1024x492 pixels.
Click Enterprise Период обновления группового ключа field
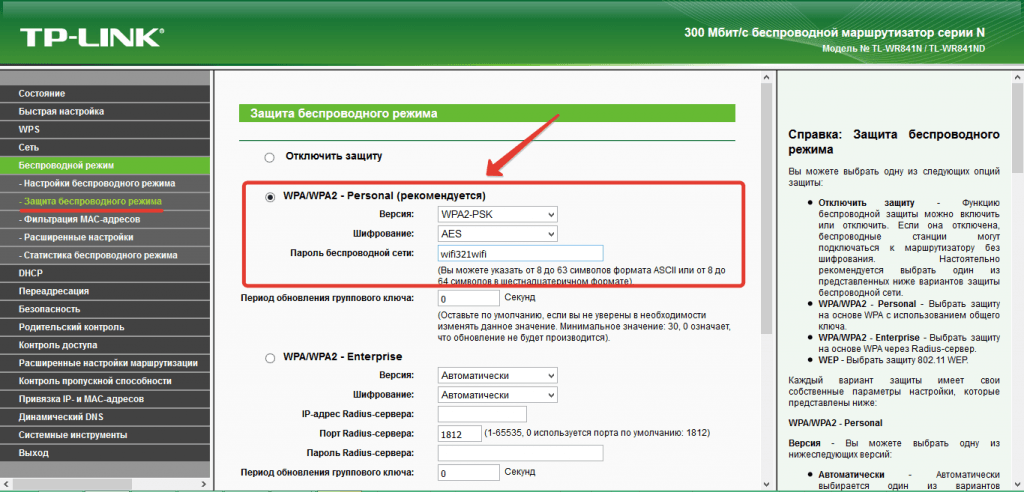coord(469,473)
